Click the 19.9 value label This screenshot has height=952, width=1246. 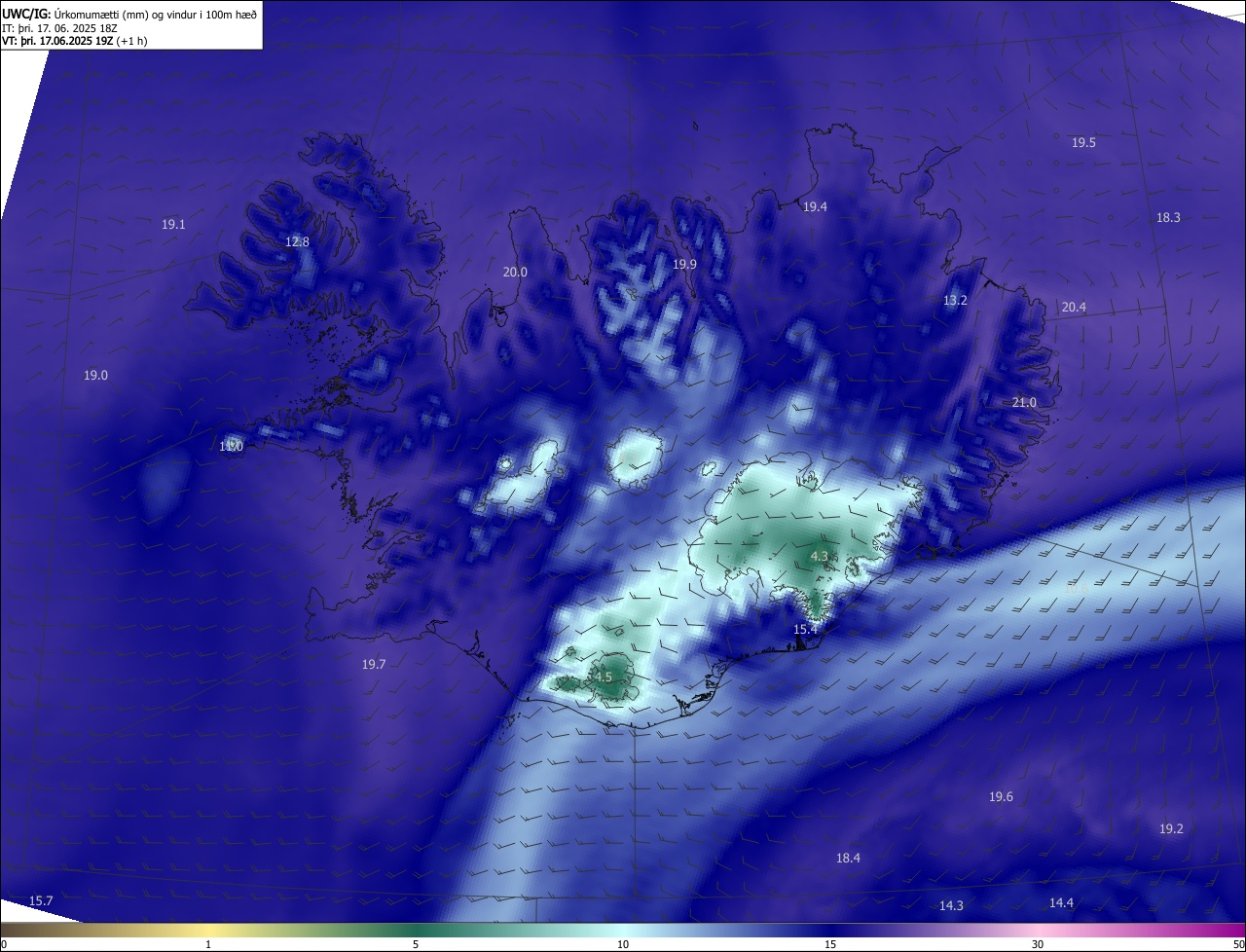pyautogui.click(x=684, y=265)
